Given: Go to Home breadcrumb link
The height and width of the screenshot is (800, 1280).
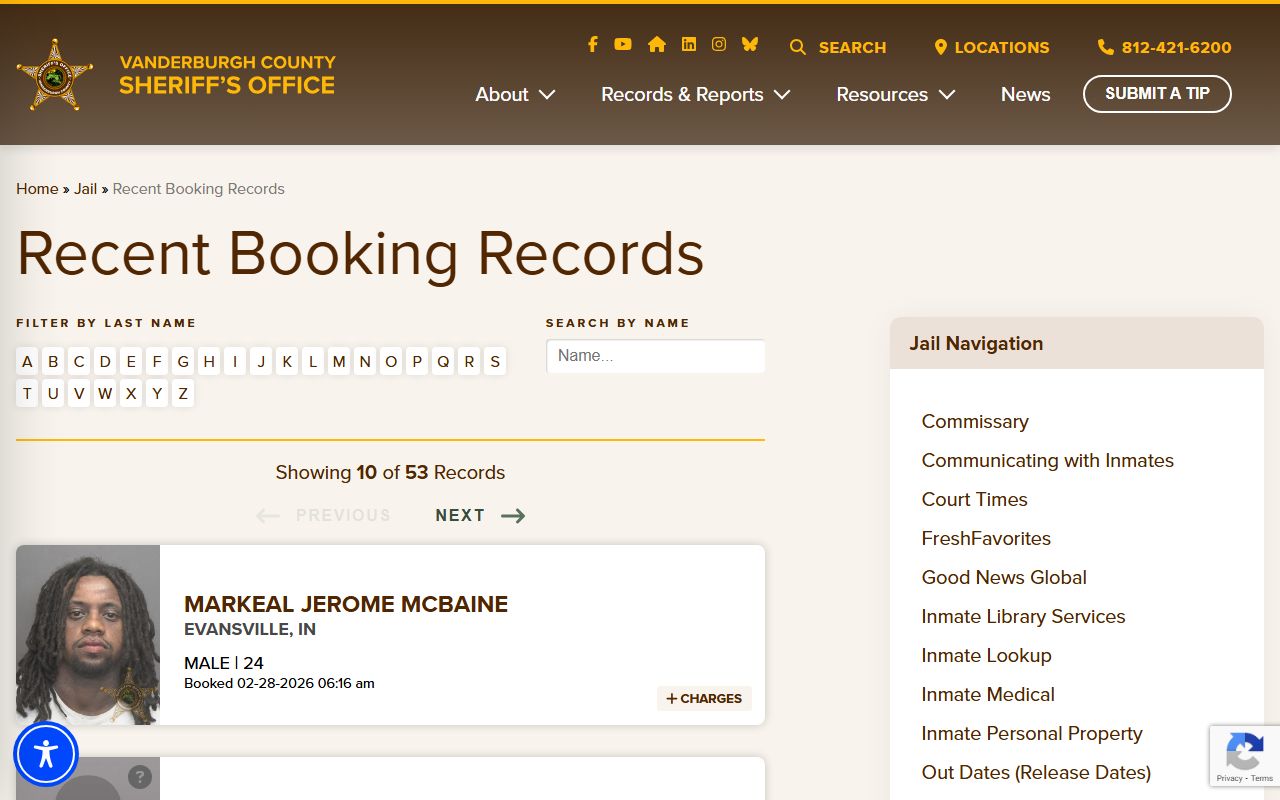Looking at the screenshot, I should [37, 189].
